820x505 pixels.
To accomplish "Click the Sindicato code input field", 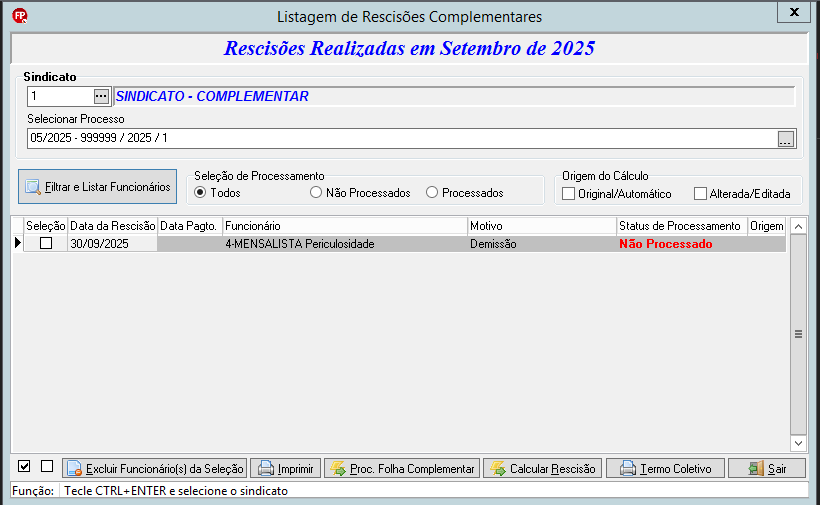I will (x=60, y=96).
